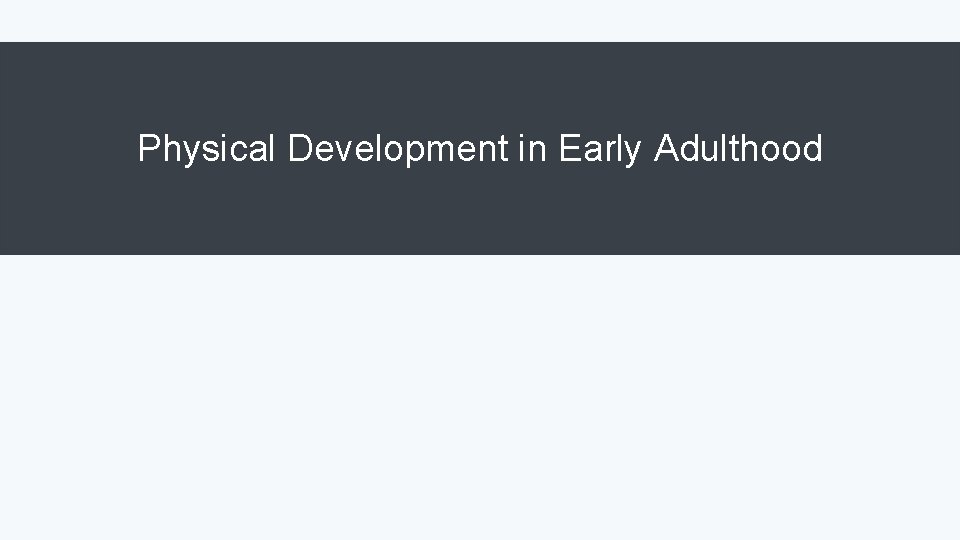Click the capital "A" starting "Adulthood"
This screenshot has width=960, height=540.
click(x=666, y=149)
